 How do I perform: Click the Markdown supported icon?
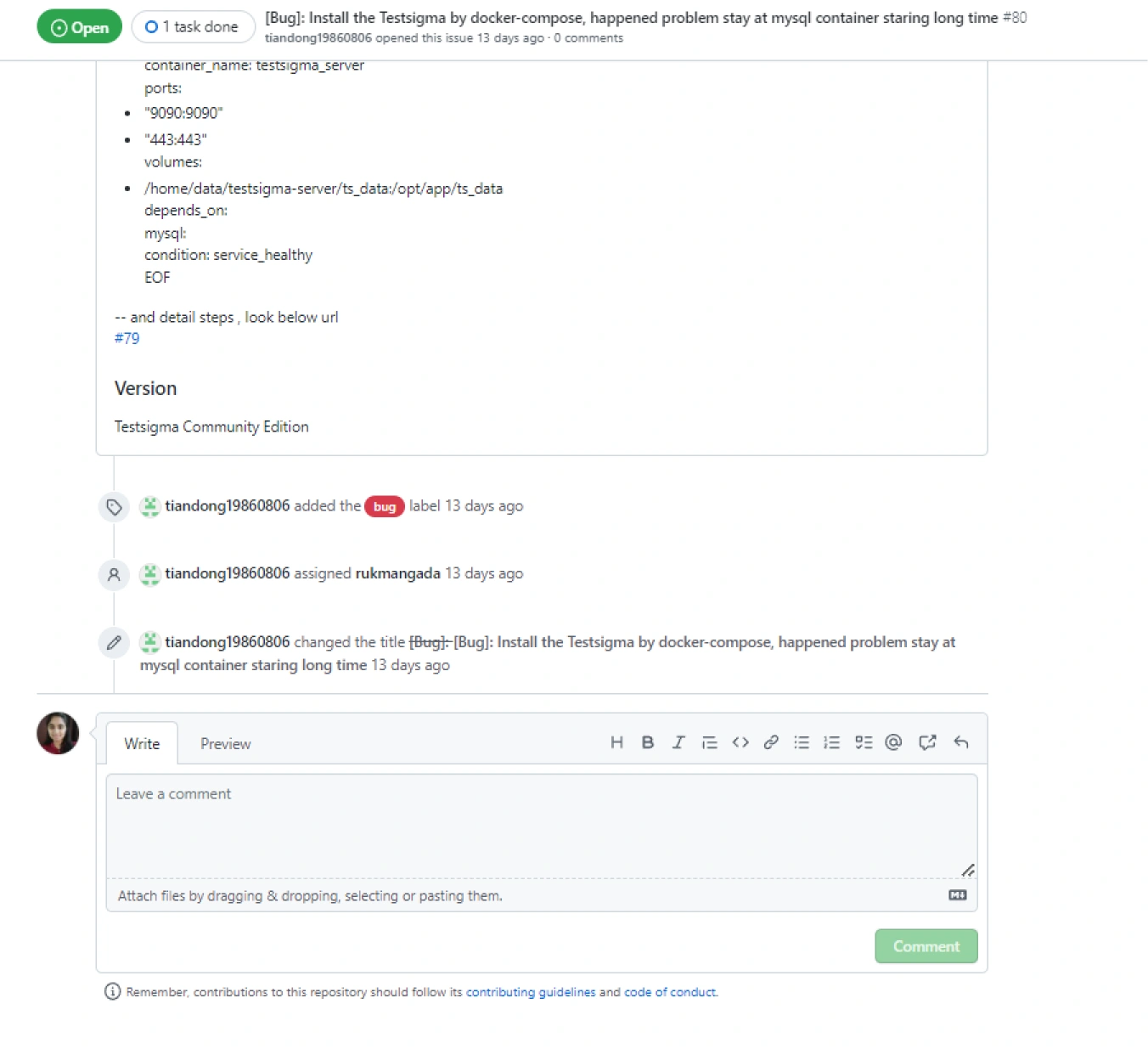pos(957,895)
